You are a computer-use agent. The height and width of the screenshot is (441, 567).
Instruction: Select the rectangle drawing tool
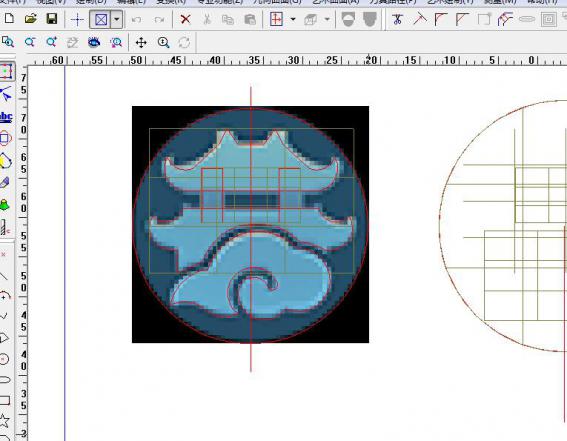click(5, 400)
